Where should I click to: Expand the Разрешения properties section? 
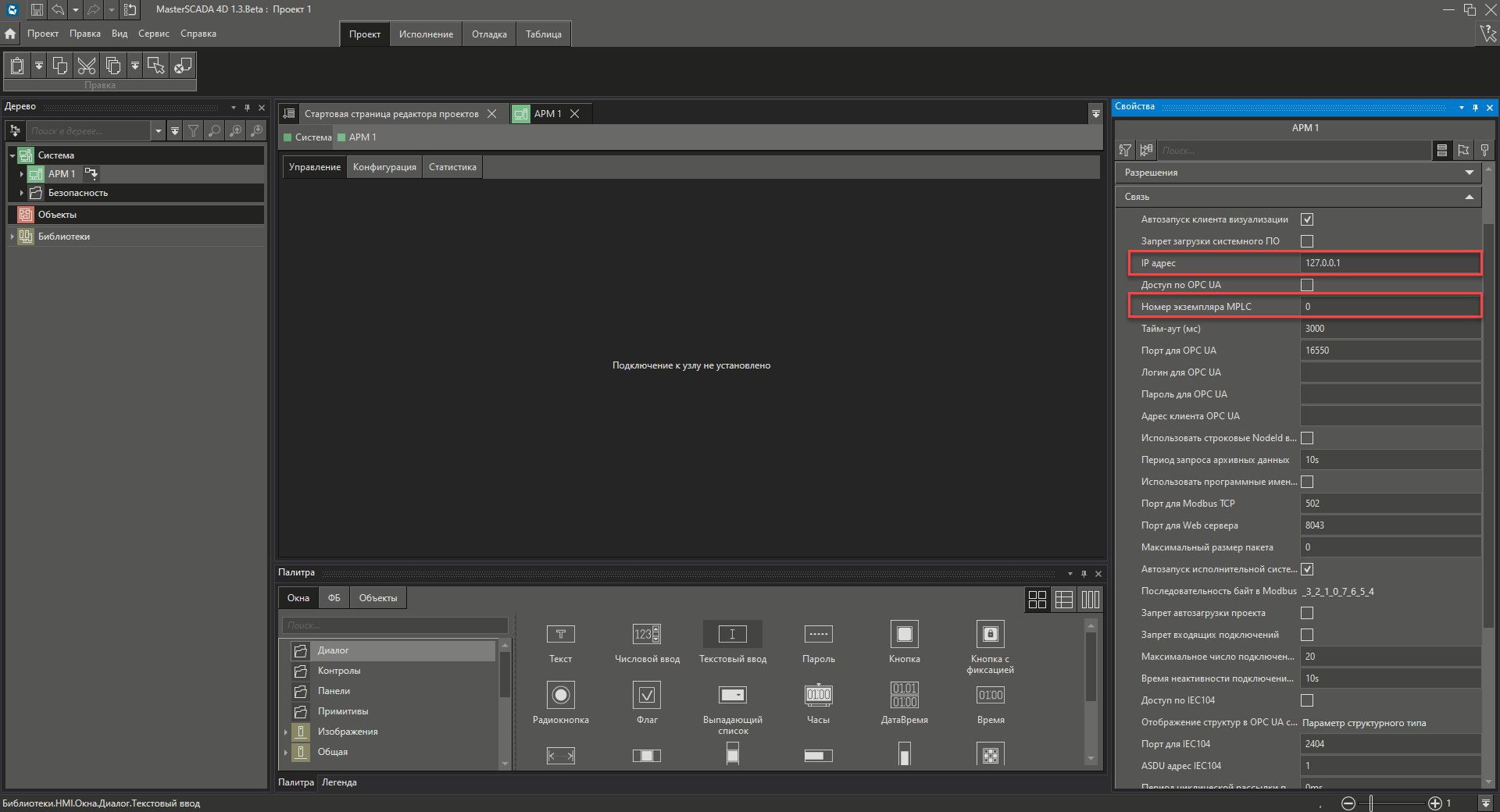click(1469, 173)
